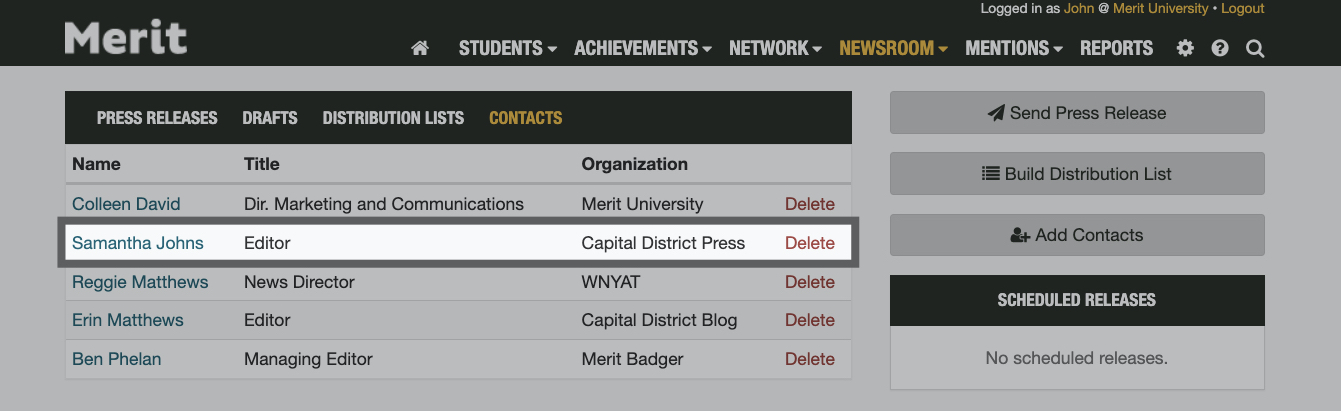Screen dimensions: 1341x411
Task: Open the help question mark icon
Action: point(1220,48)
